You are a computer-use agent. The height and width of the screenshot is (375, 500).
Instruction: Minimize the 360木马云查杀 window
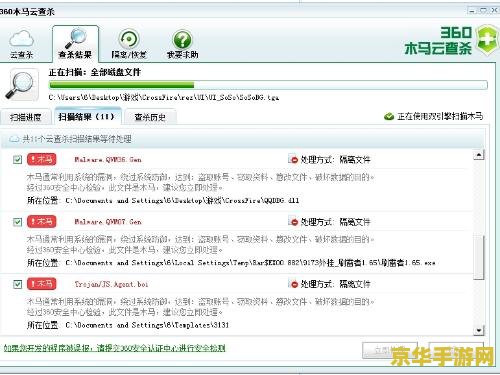coord(472,11)
